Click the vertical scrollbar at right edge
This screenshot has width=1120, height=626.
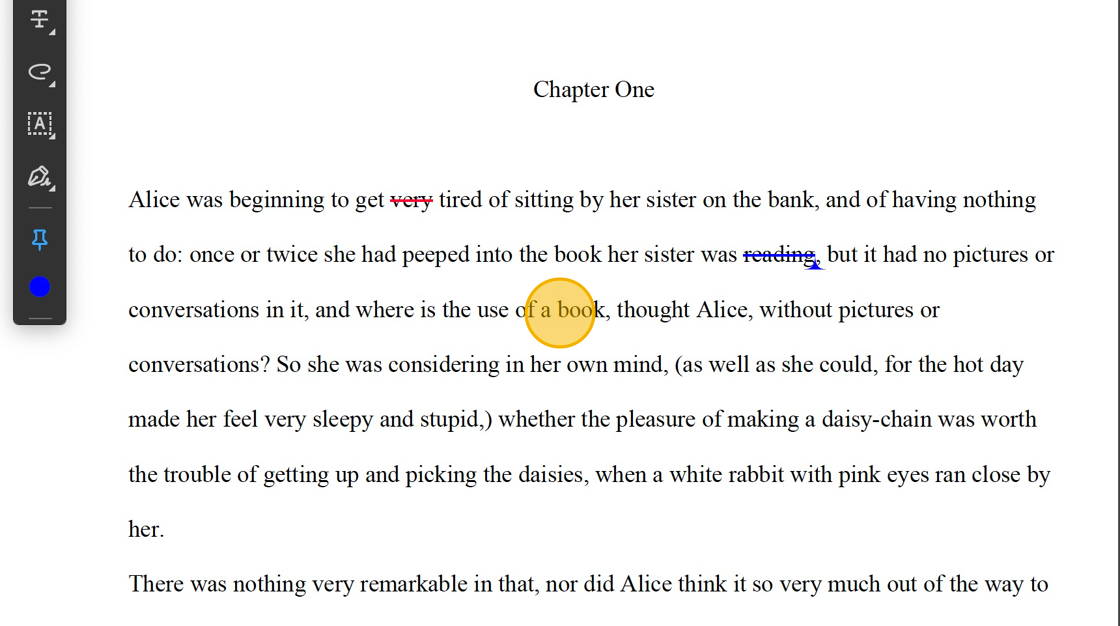pyautogui.click(x=1117, y=313)
